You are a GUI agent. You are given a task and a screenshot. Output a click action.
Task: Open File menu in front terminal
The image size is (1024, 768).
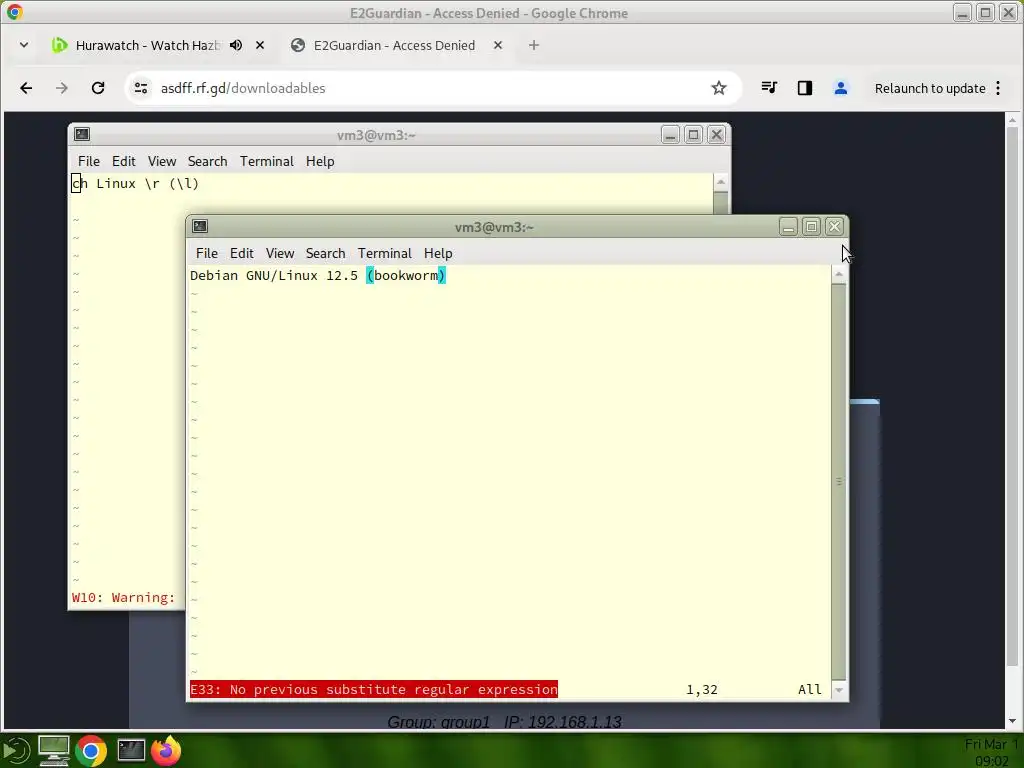pos(207,253)
